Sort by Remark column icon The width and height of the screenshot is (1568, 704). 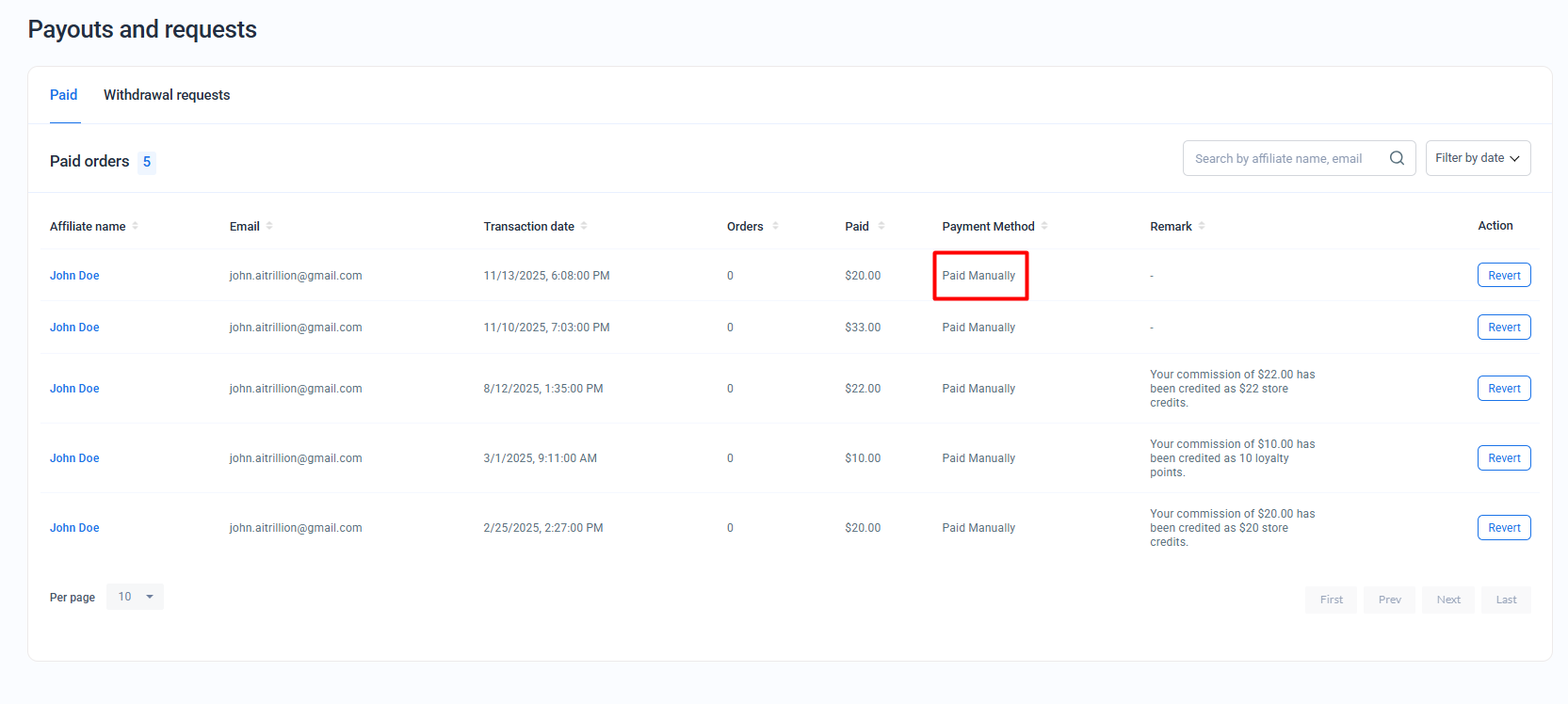click(x=1202, y=226)
